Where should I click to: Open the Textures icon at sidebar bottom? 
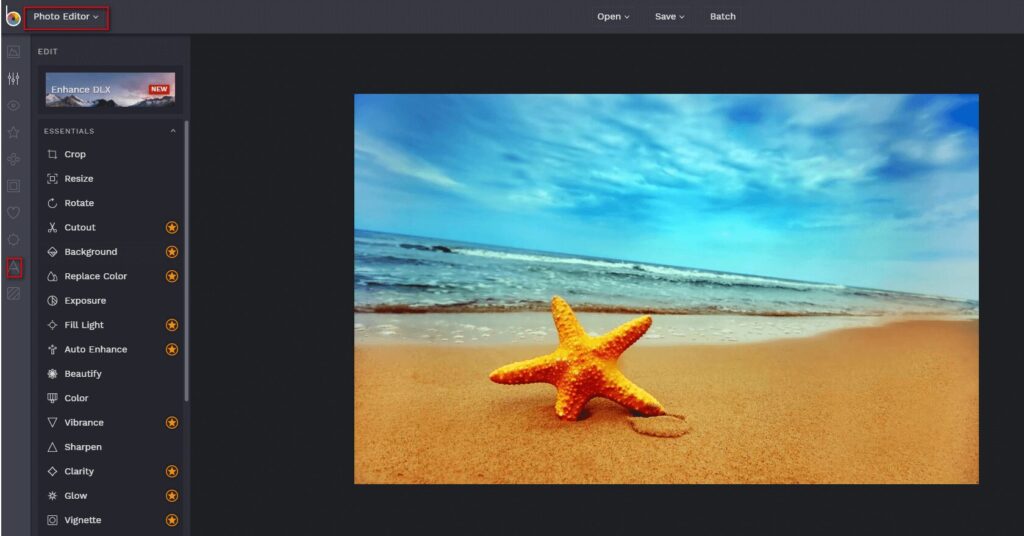pyautogui.click(x=13, y=294)
